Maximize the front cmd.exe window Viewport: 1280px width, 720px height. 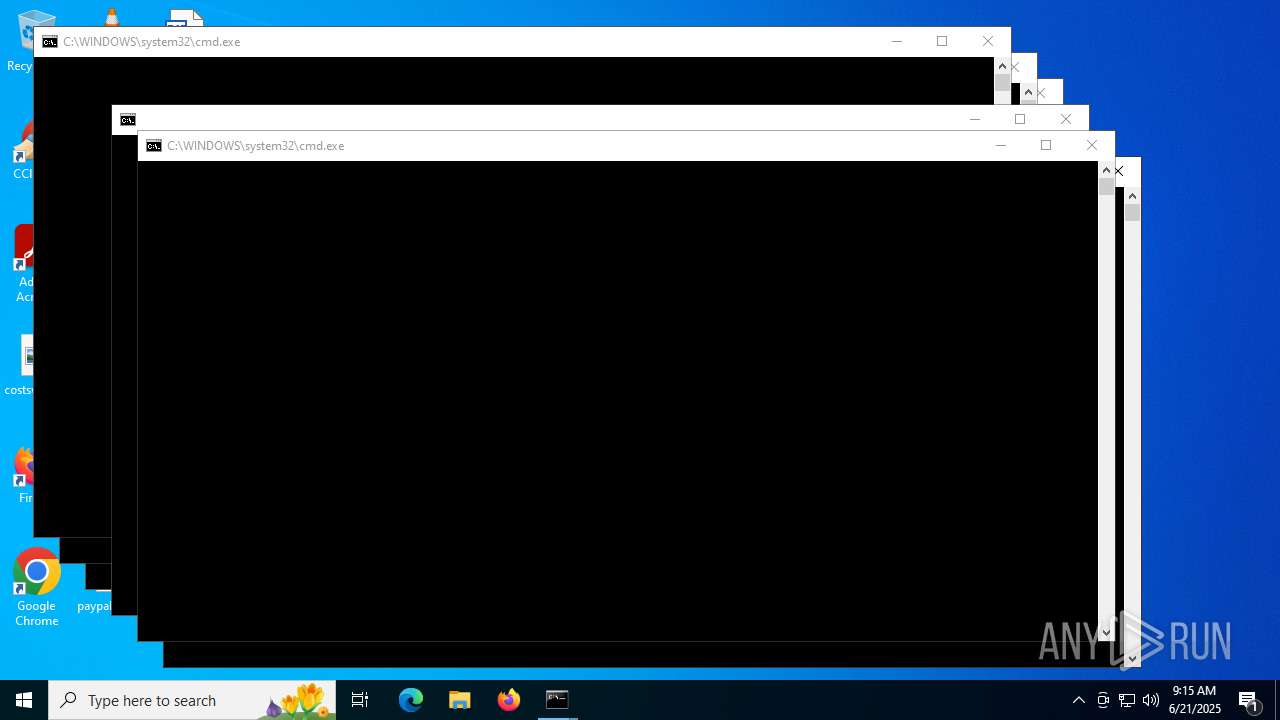(x=1046, y=146)
